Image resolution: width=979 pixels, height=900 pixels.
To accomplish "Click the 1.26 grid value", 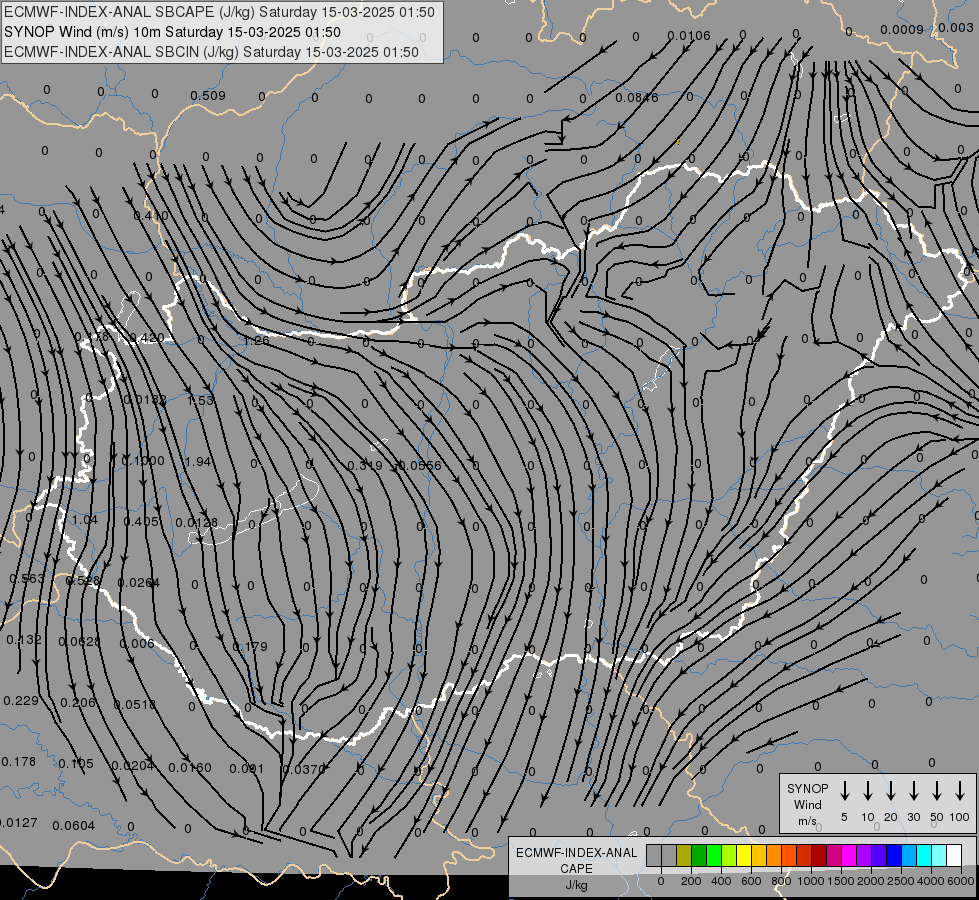I will pyautogui.click(x=257, y=340).
